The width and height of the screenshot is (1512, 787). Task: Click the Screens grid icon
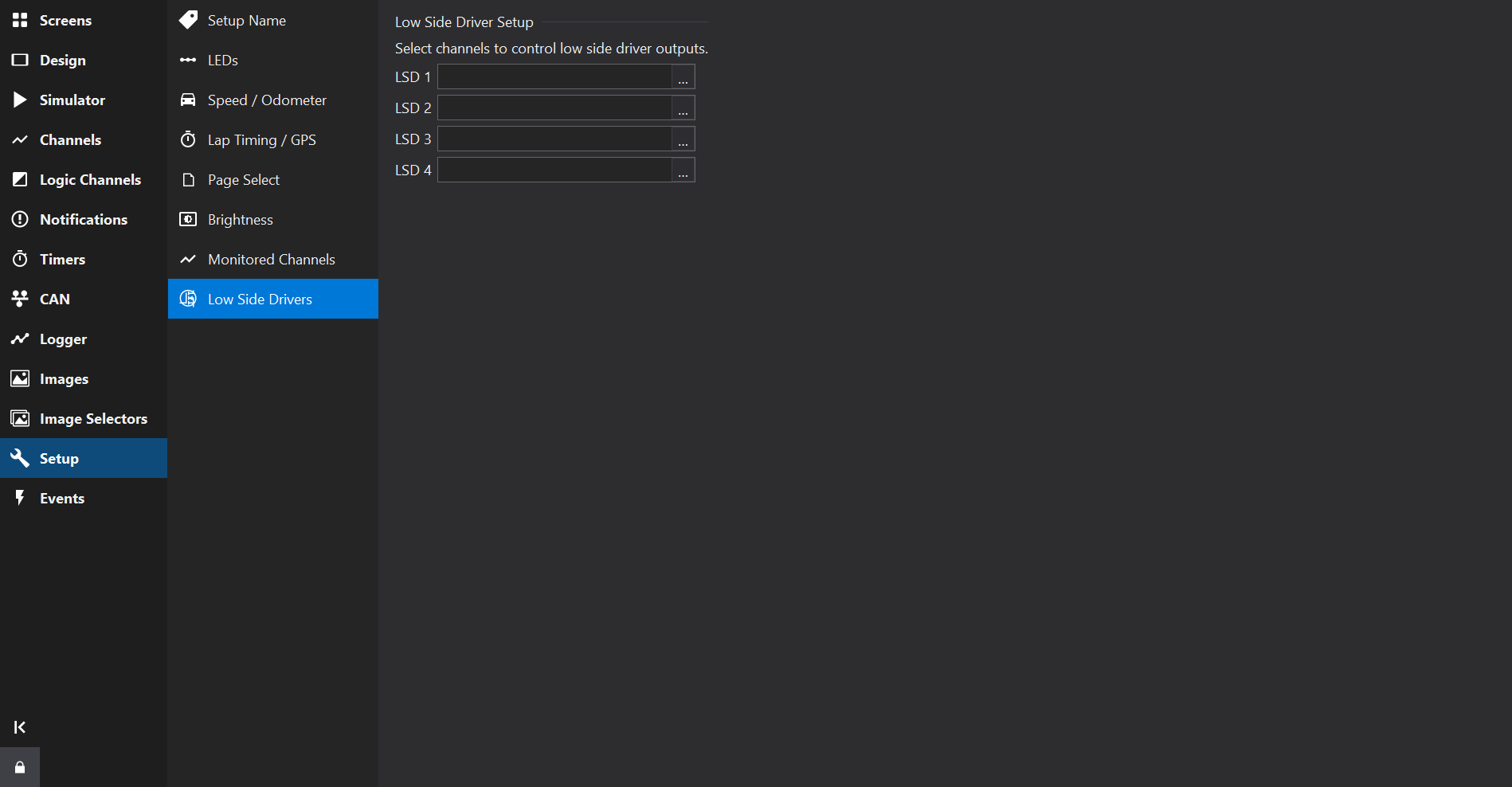(20, 20)
